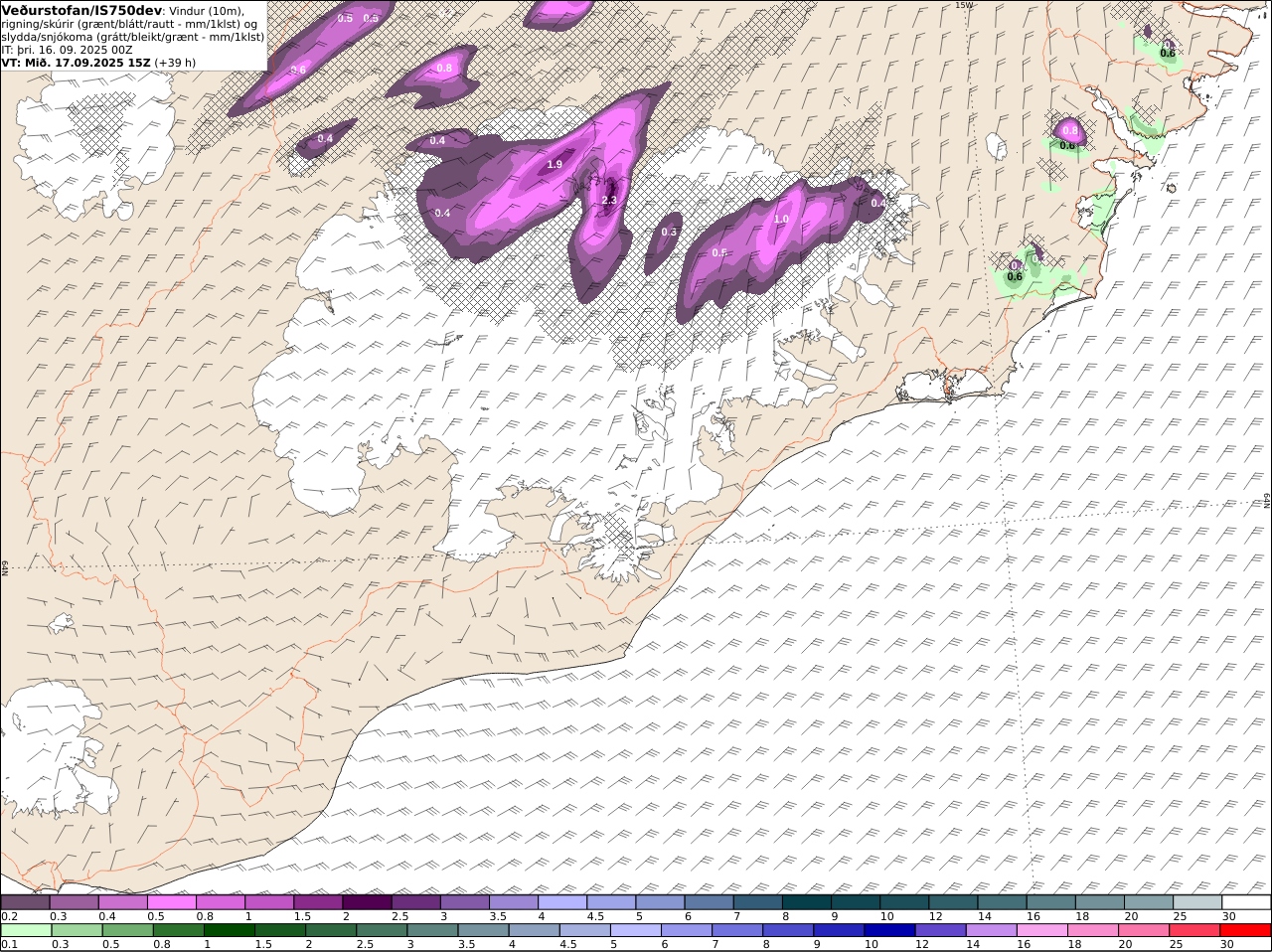Click the 15W longitude label
The image size is (1272, 952).
(963, 5)
